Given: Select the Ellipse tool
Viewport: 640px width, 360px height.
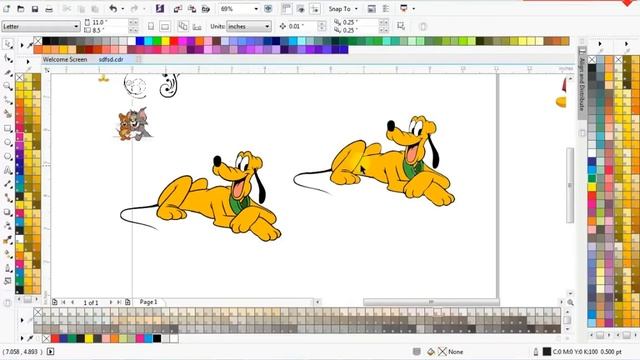Looking at the screenshot, I should click(x=8, y=142).
